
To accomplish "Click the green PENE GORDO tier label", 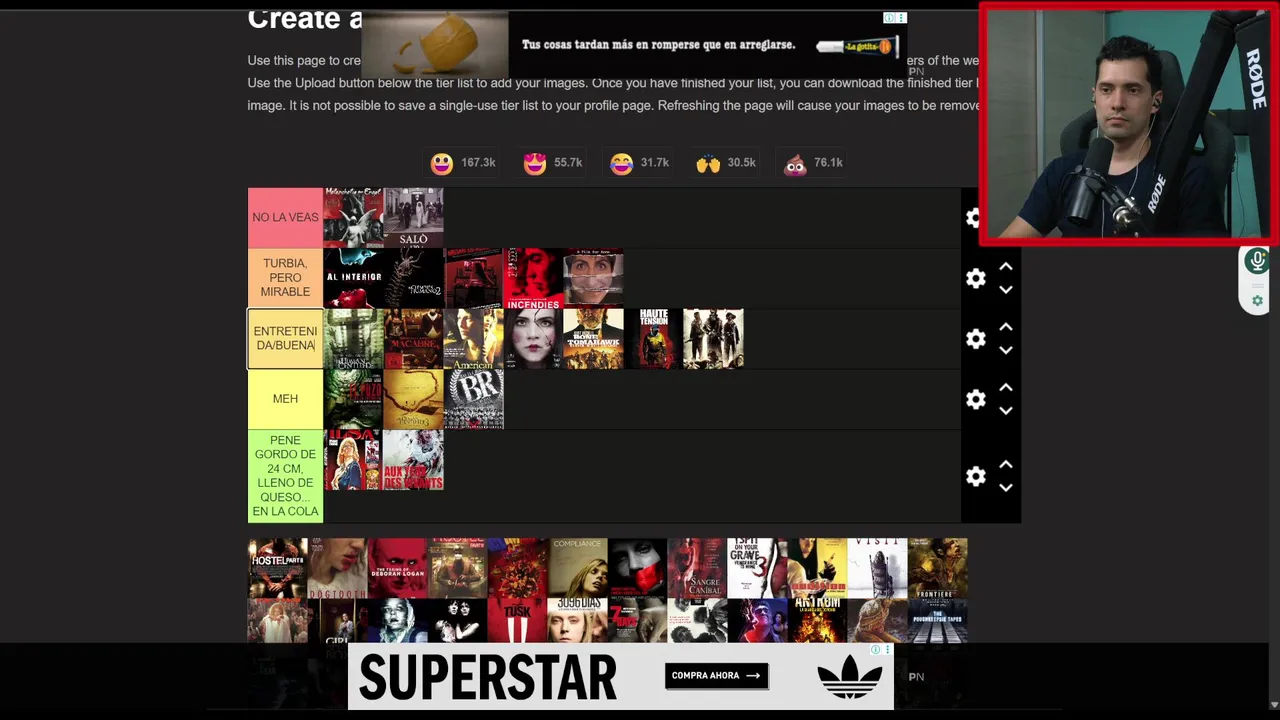I will point(285,476).
